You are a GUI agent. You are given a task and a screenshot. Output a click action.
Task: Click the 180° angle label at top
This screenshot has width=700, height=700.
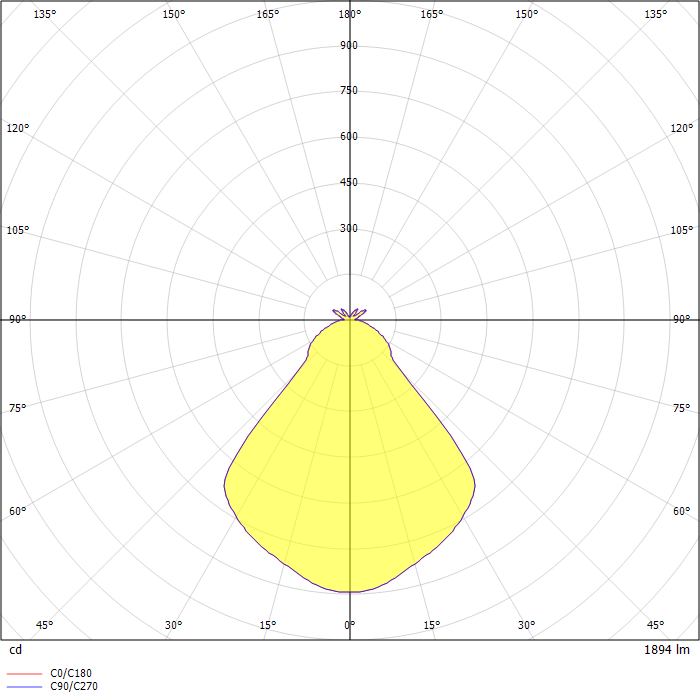(x=350, y=14)
